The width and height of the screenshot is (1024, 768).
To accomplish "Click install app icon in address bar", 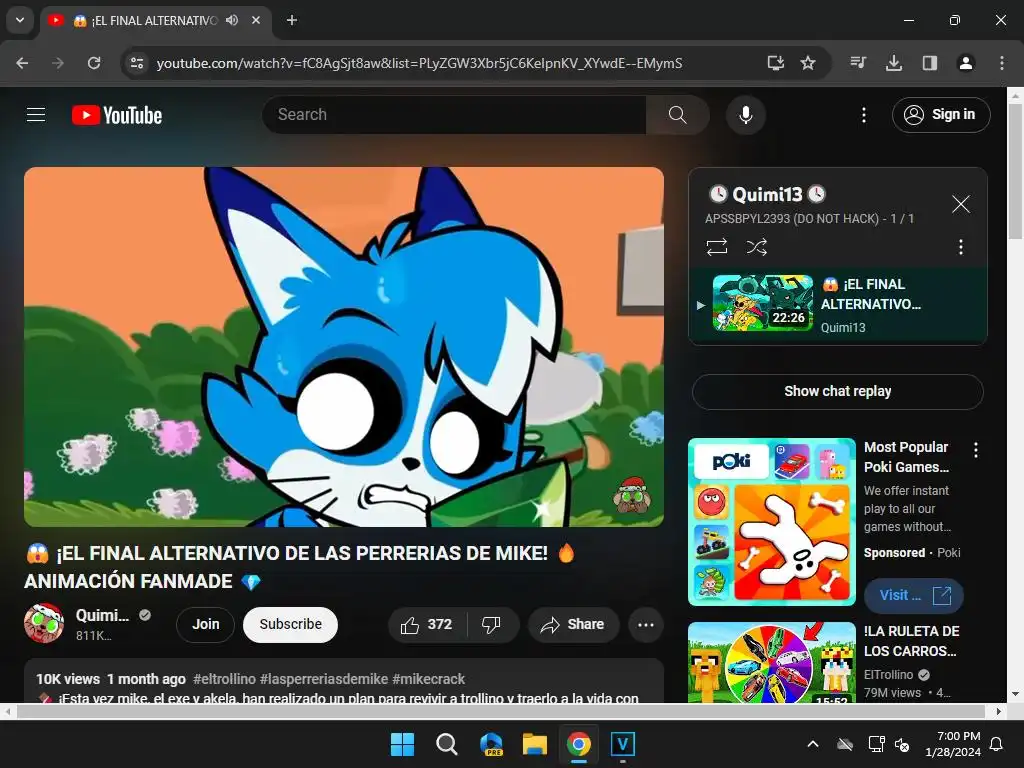I will click(775, 63).
